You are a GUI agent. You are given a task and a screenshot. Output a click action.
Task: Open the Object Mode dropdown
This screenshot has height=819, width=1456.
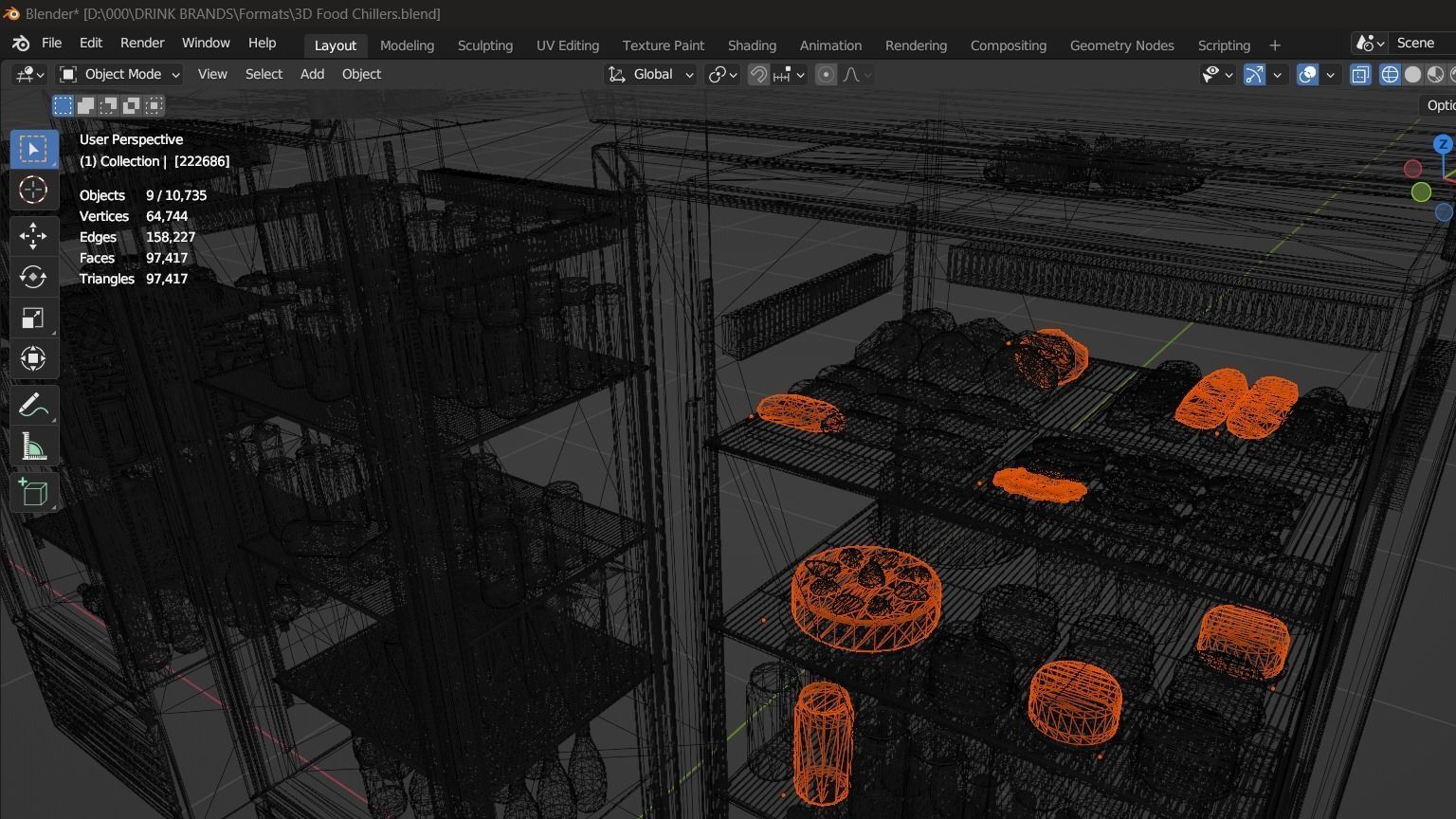coord(118,74)
